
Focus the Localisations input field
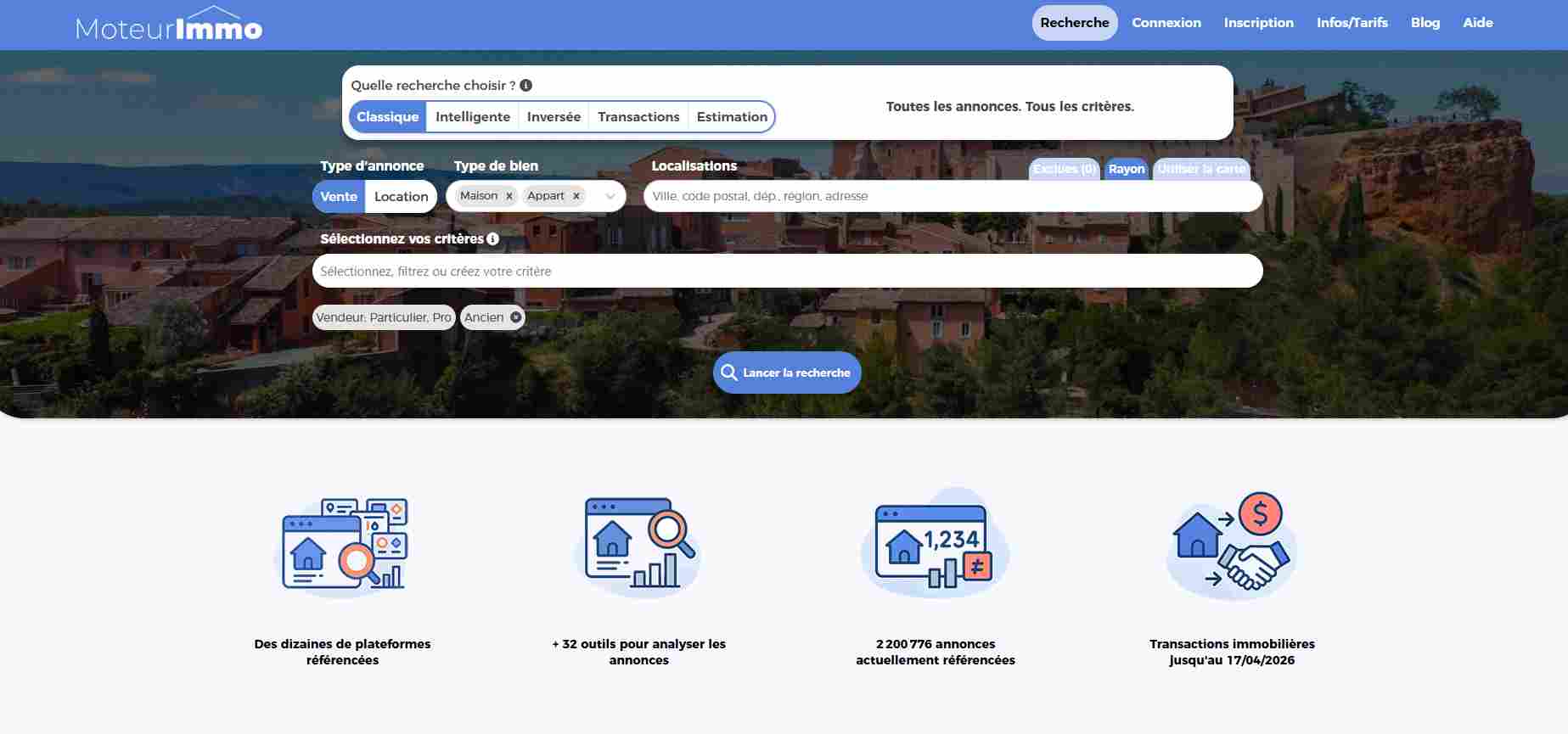pyautogui.click(x=953, y=196)
